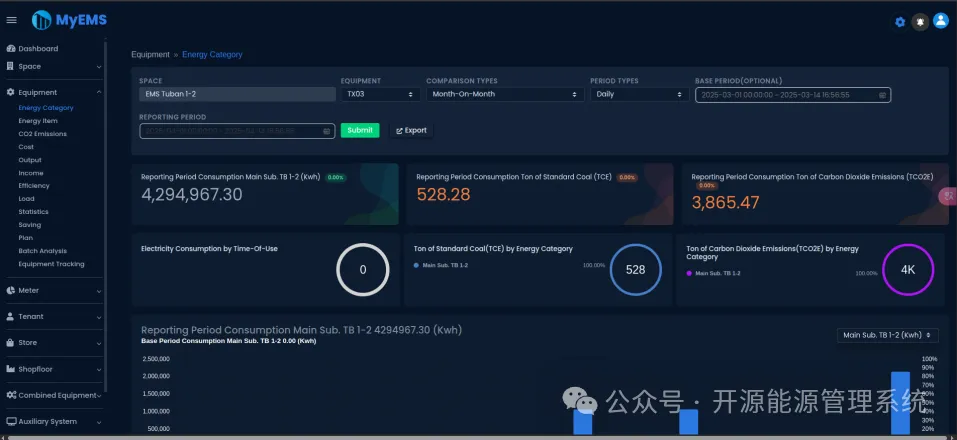Image resolution: width=957 pixels, height=440 pixels.
Task: Go to CO2 Emissions page
Action: 42,134
